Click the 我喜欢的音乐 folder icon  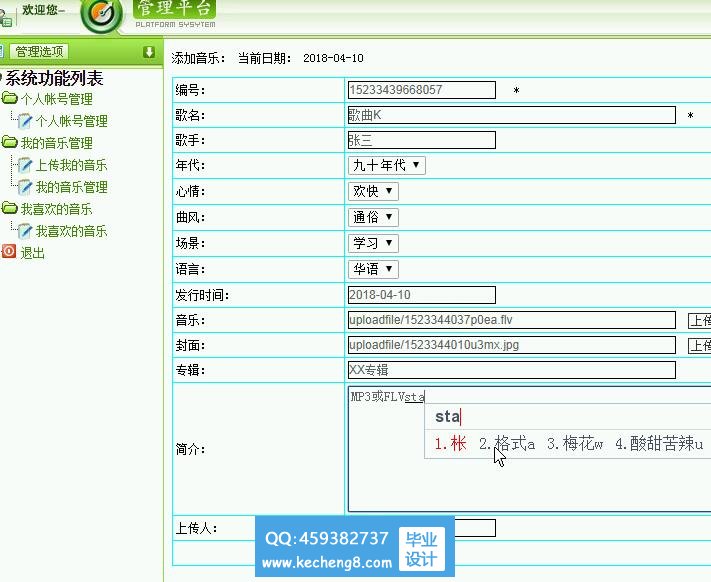tap(10, 209)
